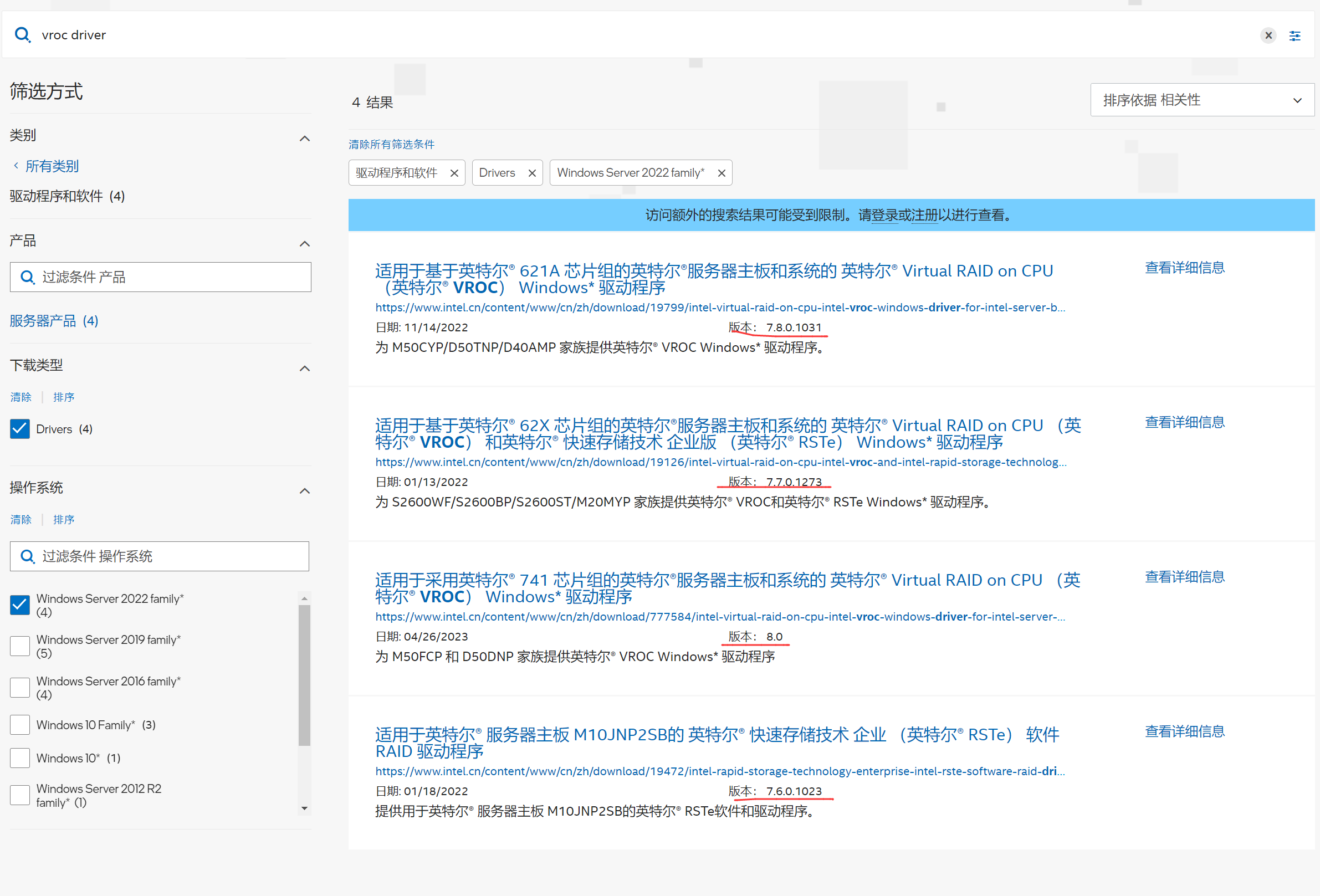
Task: Click 查看详细信息 for the 621A result
Action: 1184,268
